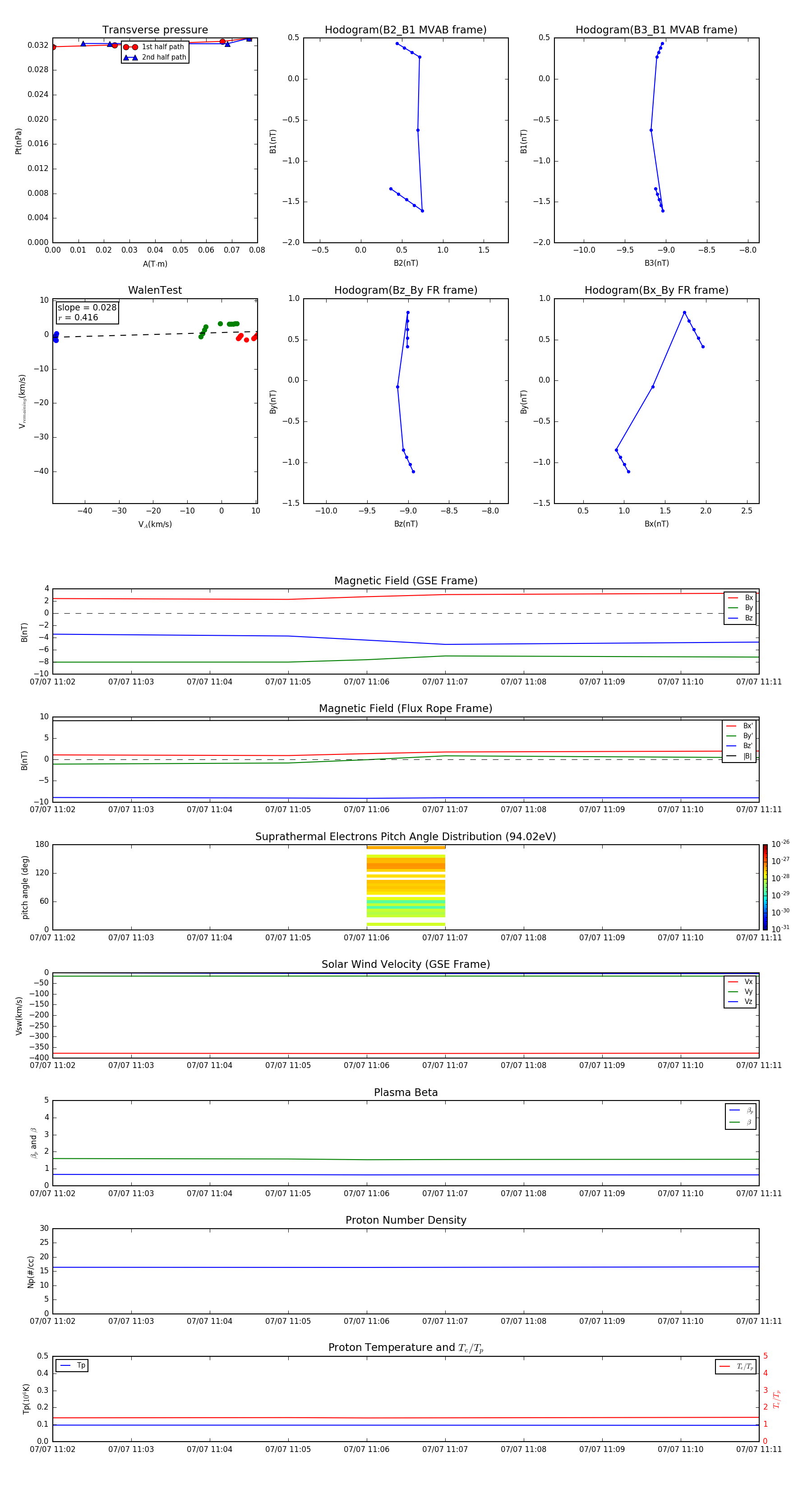812x1489 pixels.
Task: Select the '1st half path' legend entry
Action: pos(154,47)
